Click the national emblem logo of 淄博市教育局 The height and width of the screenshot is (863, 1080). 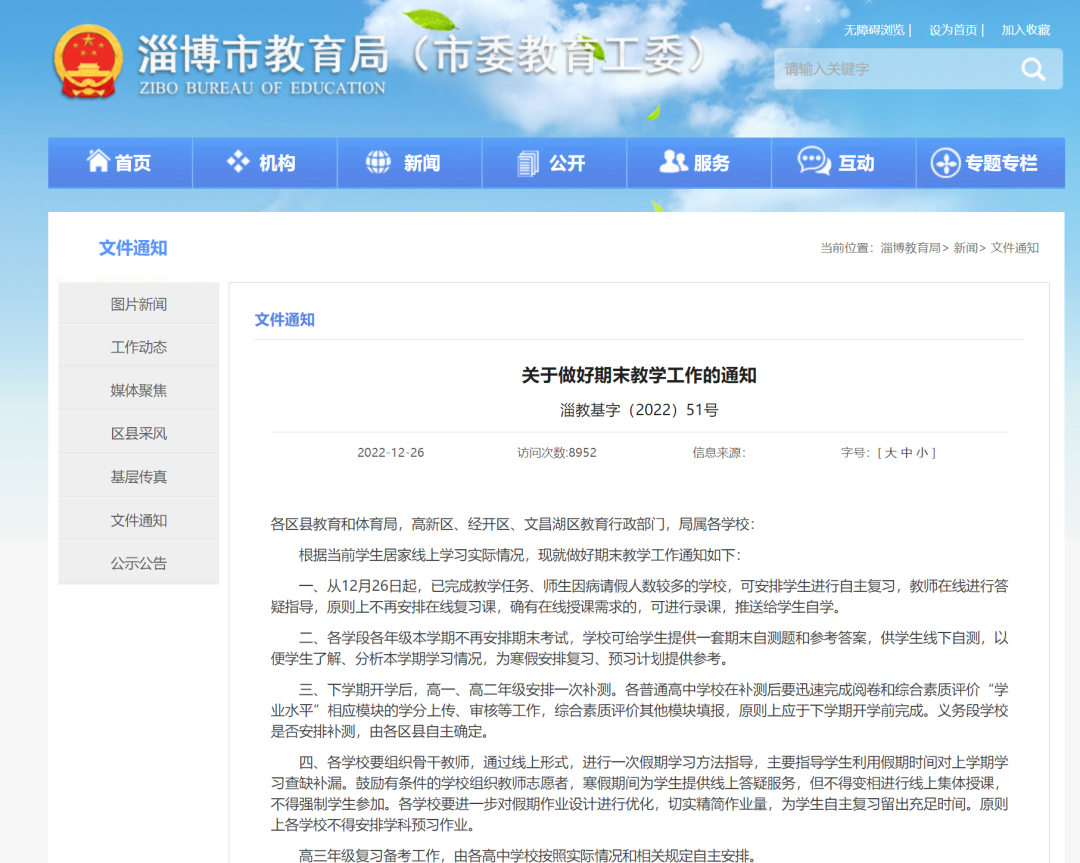[x=88, y=61]
